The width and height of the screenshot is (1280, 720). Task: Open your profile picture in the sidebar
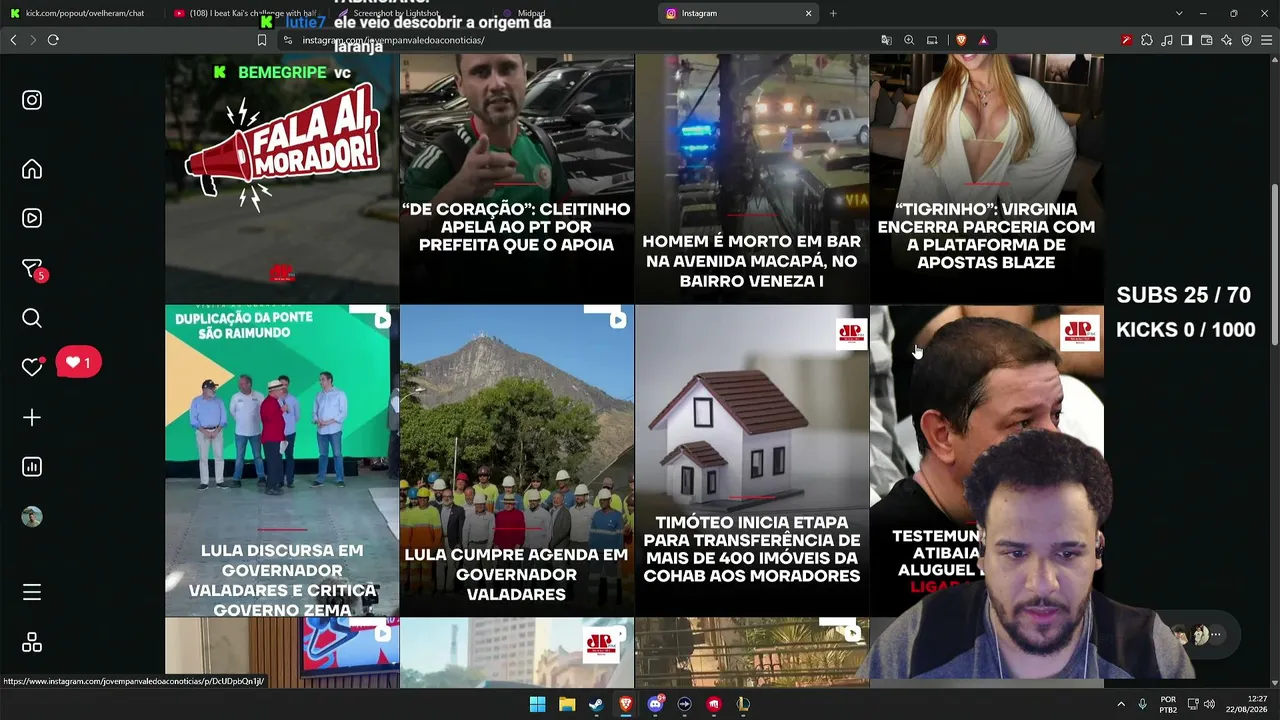(32, 517)
